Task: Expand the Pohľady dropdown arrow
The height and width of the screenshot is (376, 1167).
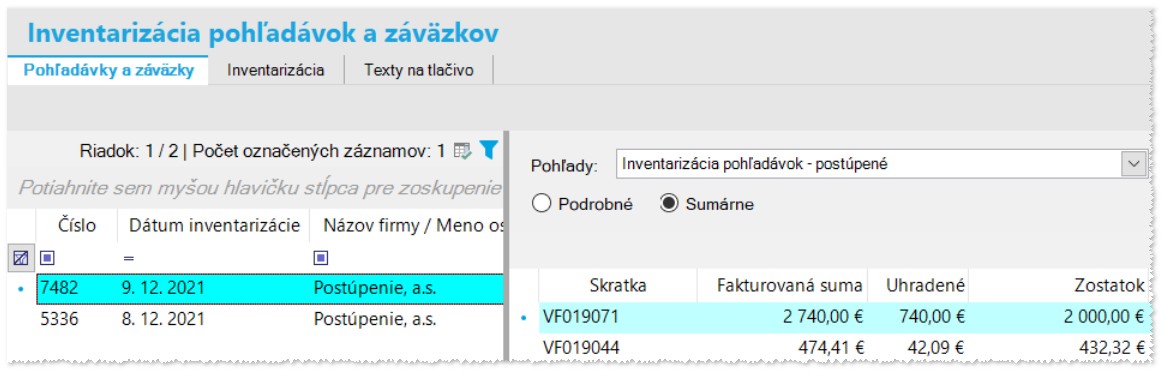Action: pyautogui.click(x=1134, y=165)
